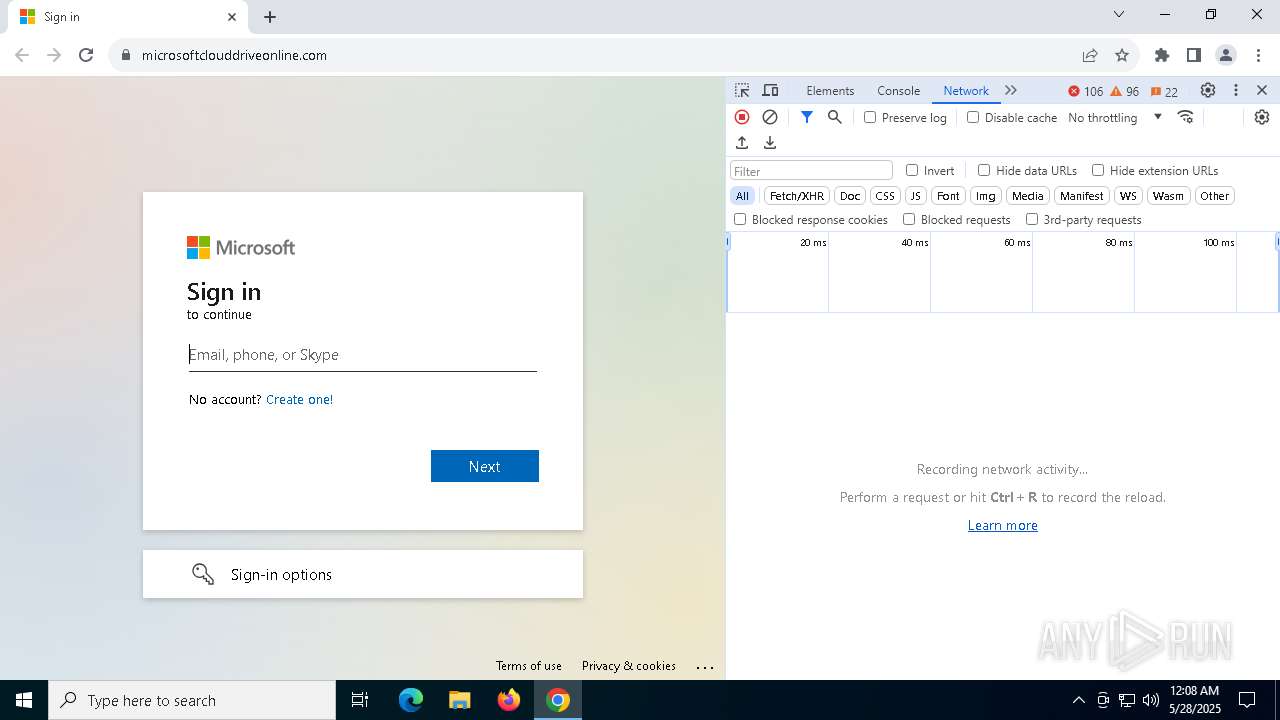
Task: Toggle the network filter funnel icon
Action: pyautogui.click(x=807, y=117)
